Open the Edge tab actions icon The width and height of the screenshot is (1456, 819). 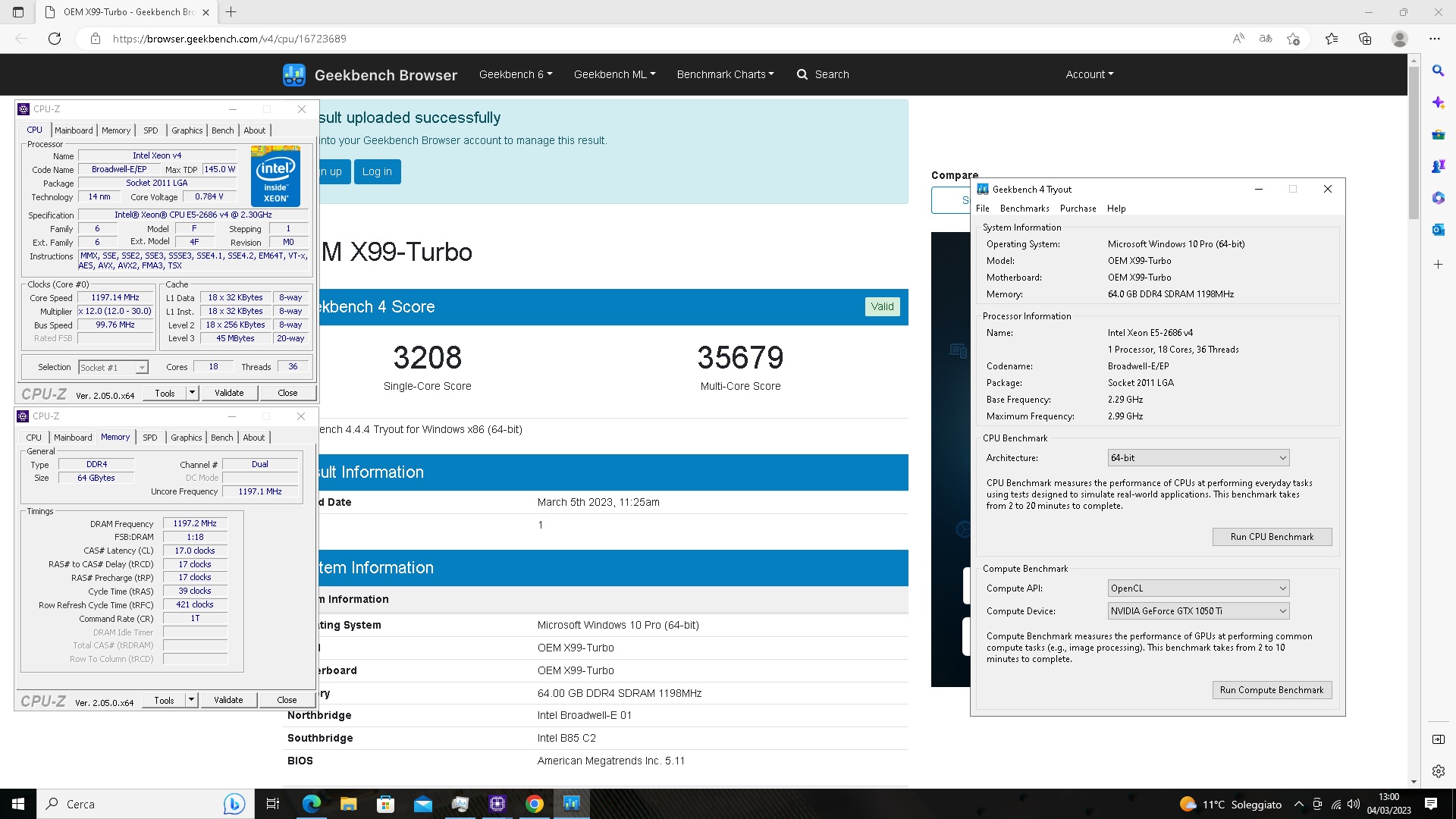pos(18,12)
